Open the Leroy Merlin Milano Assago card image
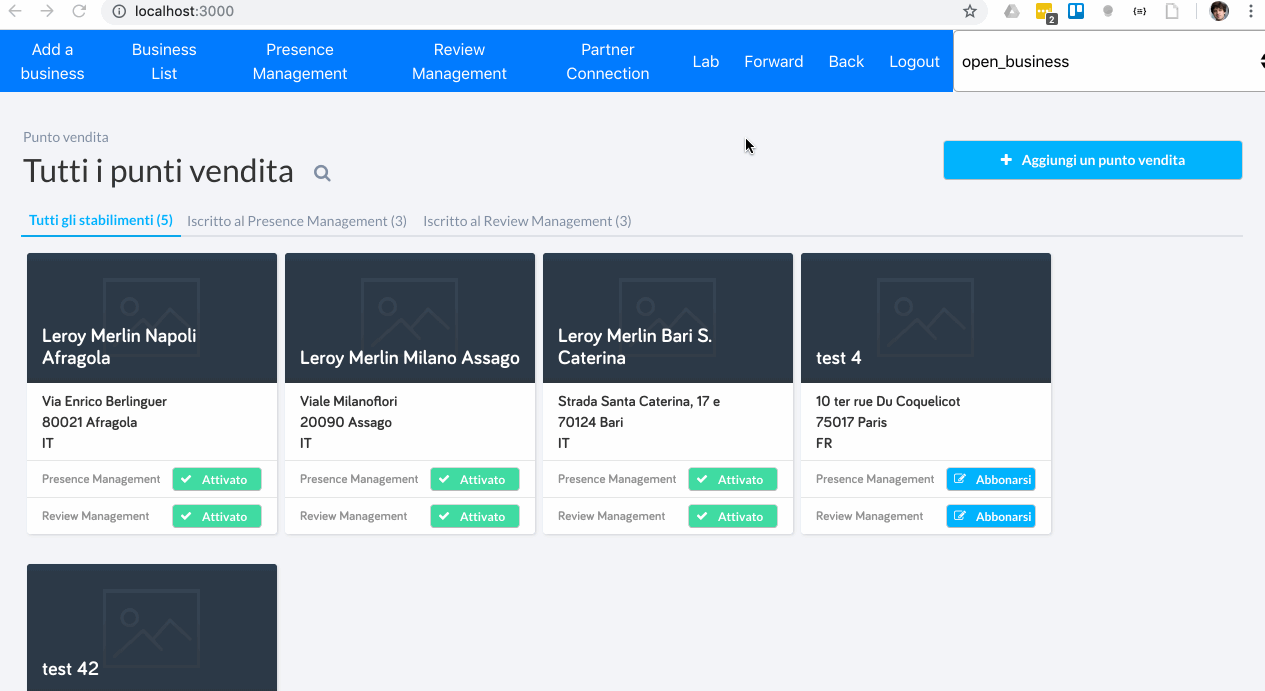 coord(410,318)
